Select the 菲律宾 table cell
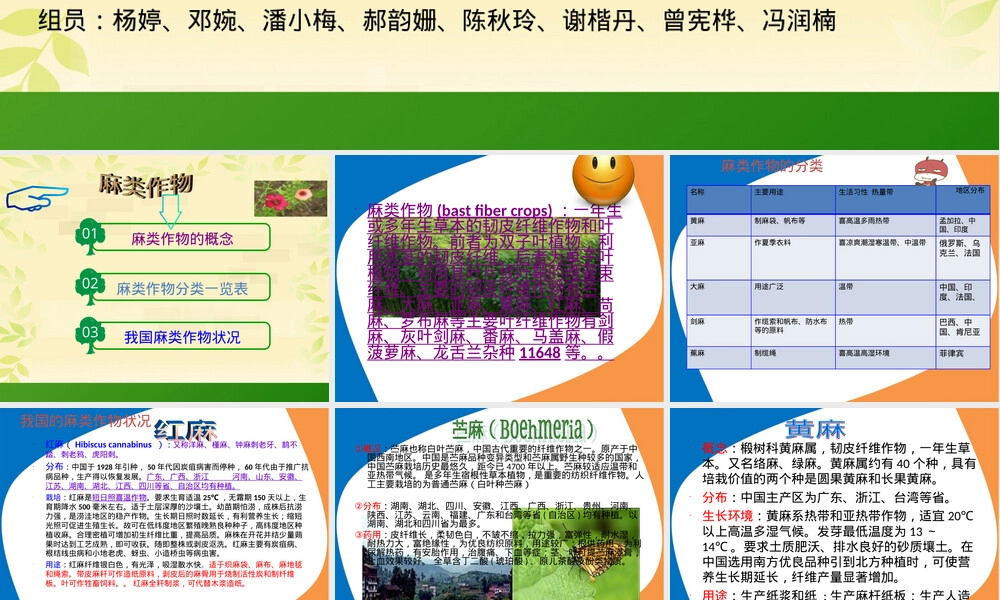 click(962, 357)
